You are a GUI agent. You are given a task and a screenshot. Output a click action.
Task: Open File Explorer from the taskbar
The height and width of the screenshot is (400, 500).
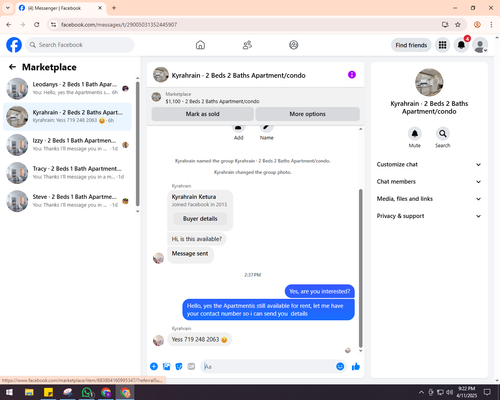coord(29,392)
